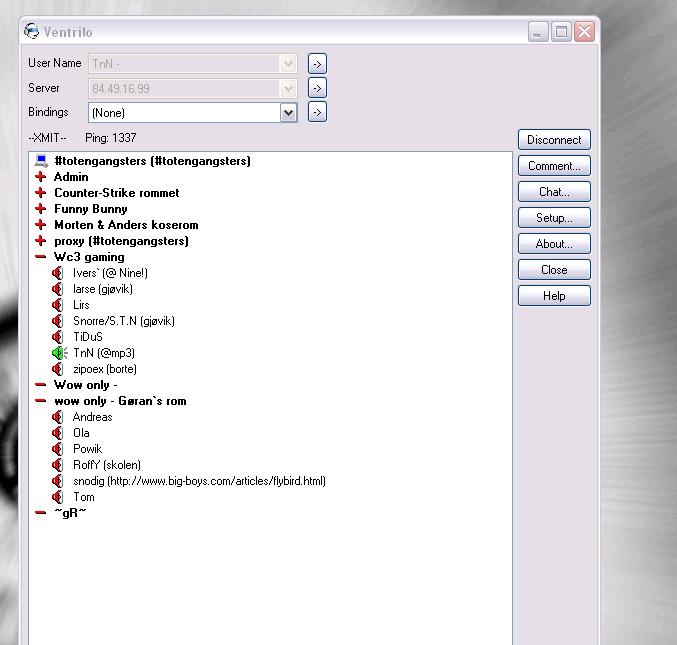677x645 pixels.
Task: Open the Bindings dropdown
Action: click(x=288, y=113)
